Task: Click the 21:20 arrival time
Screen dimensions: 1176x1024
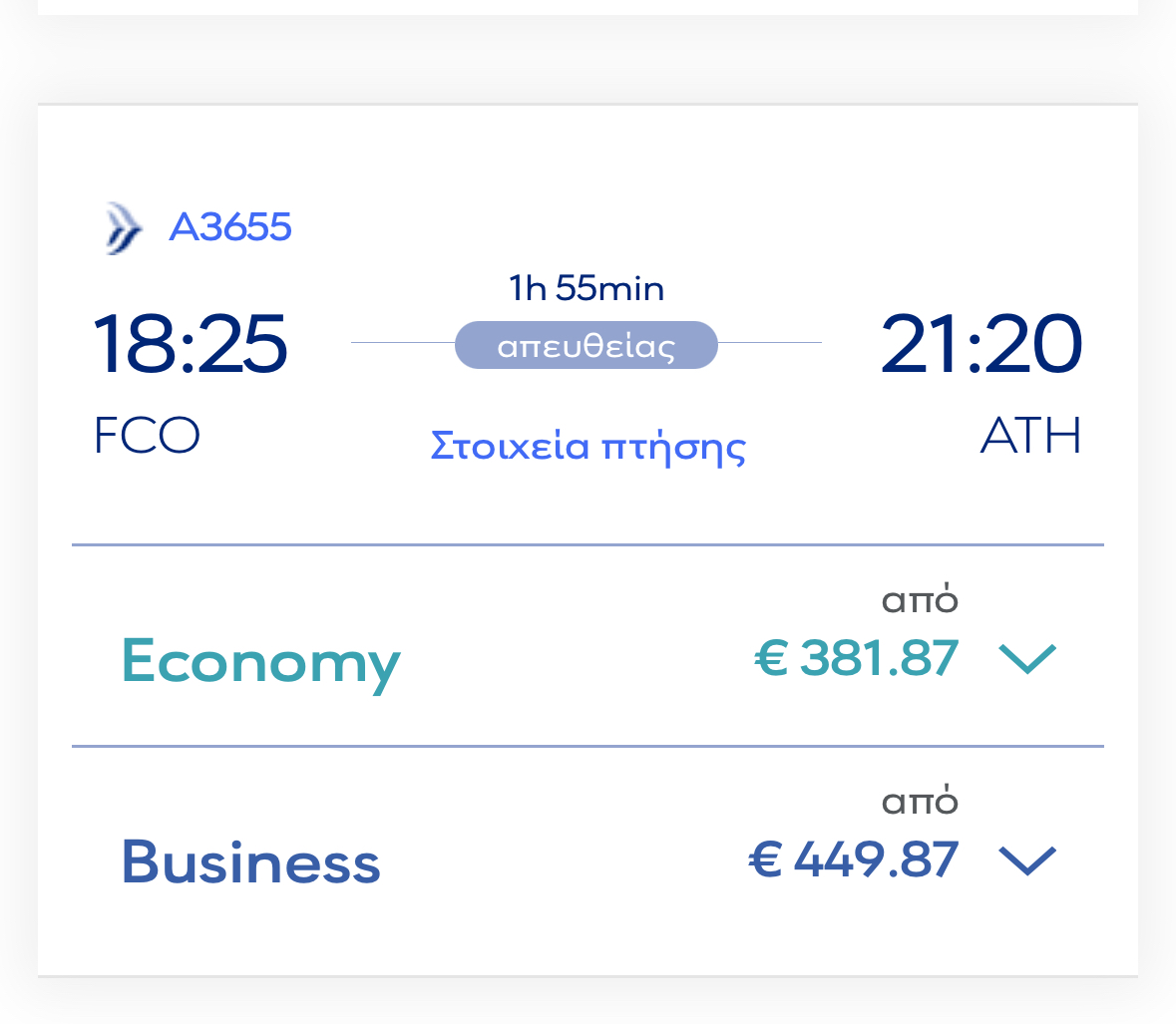Action: pyautogui.click(x=981, y=344)
